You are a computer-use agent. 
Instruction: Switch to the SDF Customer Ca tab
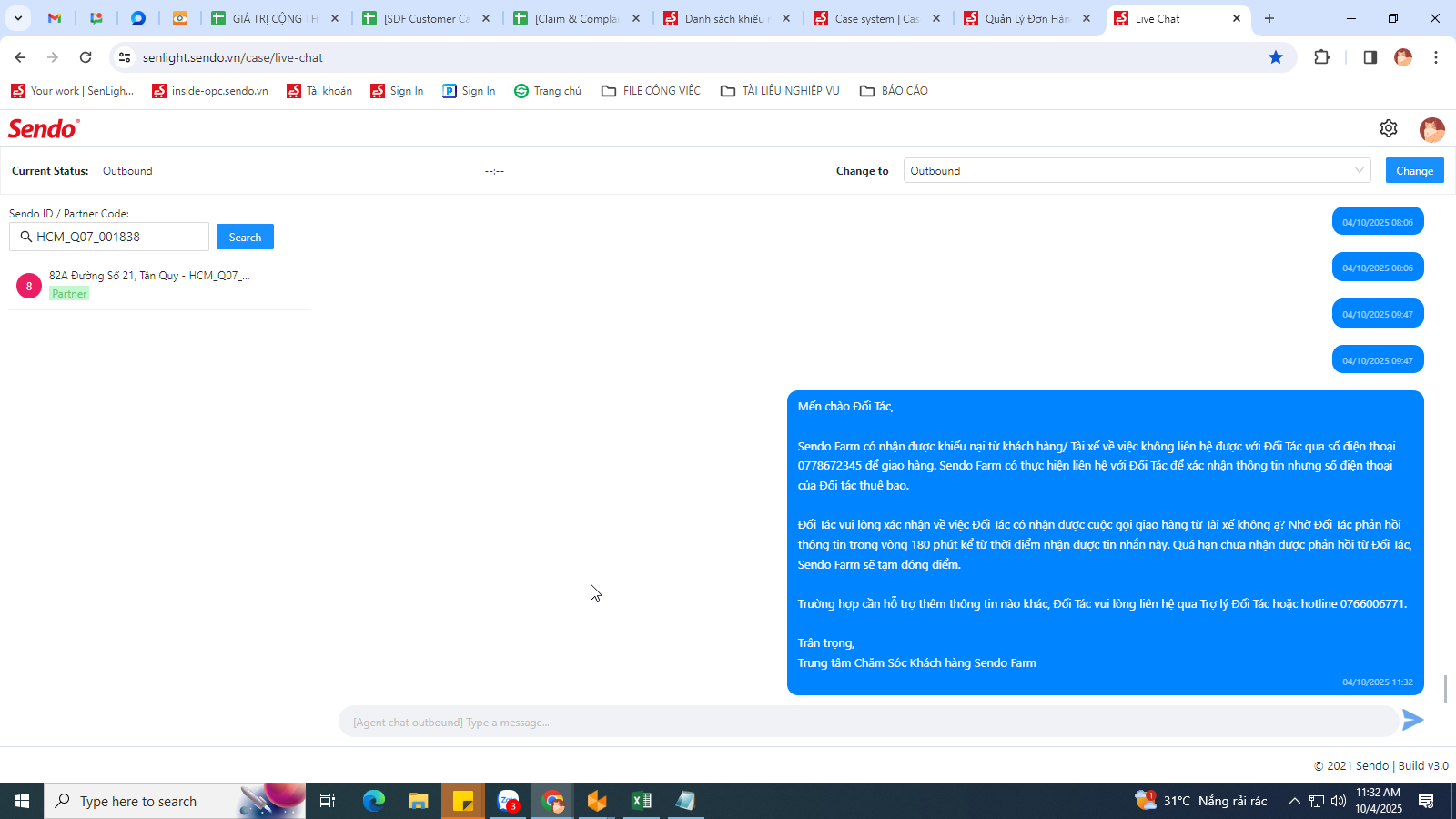(x=426, y=18)
